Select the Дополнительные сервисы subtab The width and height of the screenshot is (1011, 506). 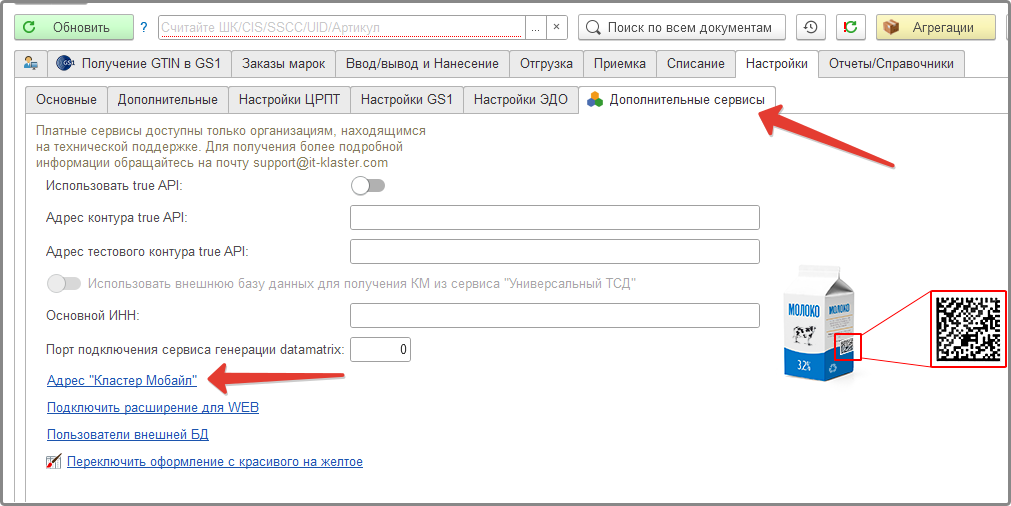pyautogui.click(x=676, y=100)
